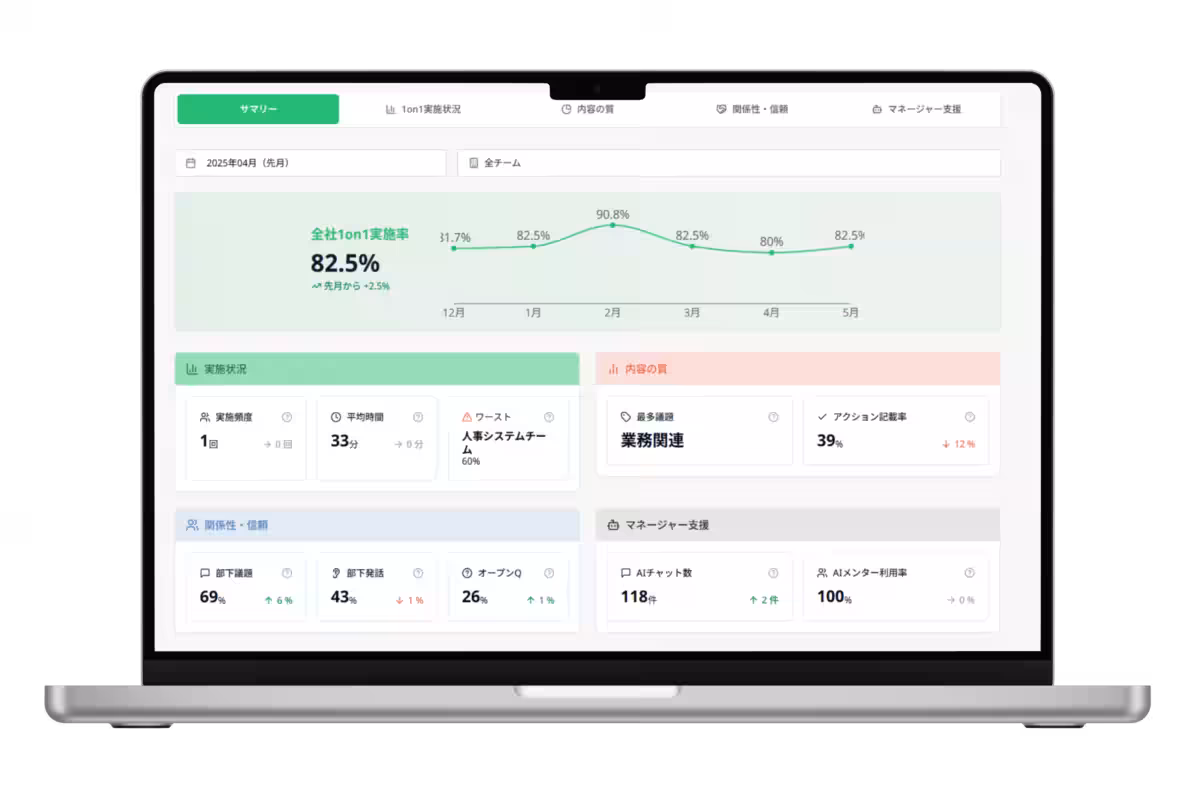1200x800 pixels.
Task: Click help icon on 実施頻度 card
Action: click(x=287, y=417)
